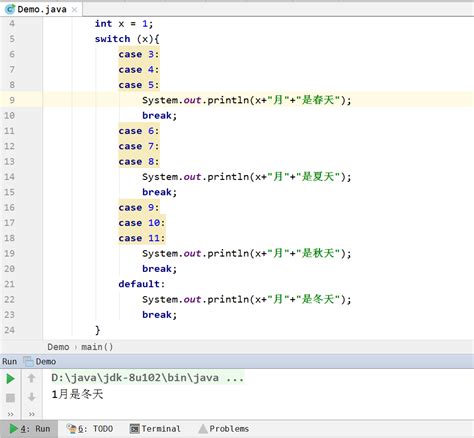Viewport: 474px width, 438px height.
Task: Expand more run actions chevron at left
Action: pos(10,414)
